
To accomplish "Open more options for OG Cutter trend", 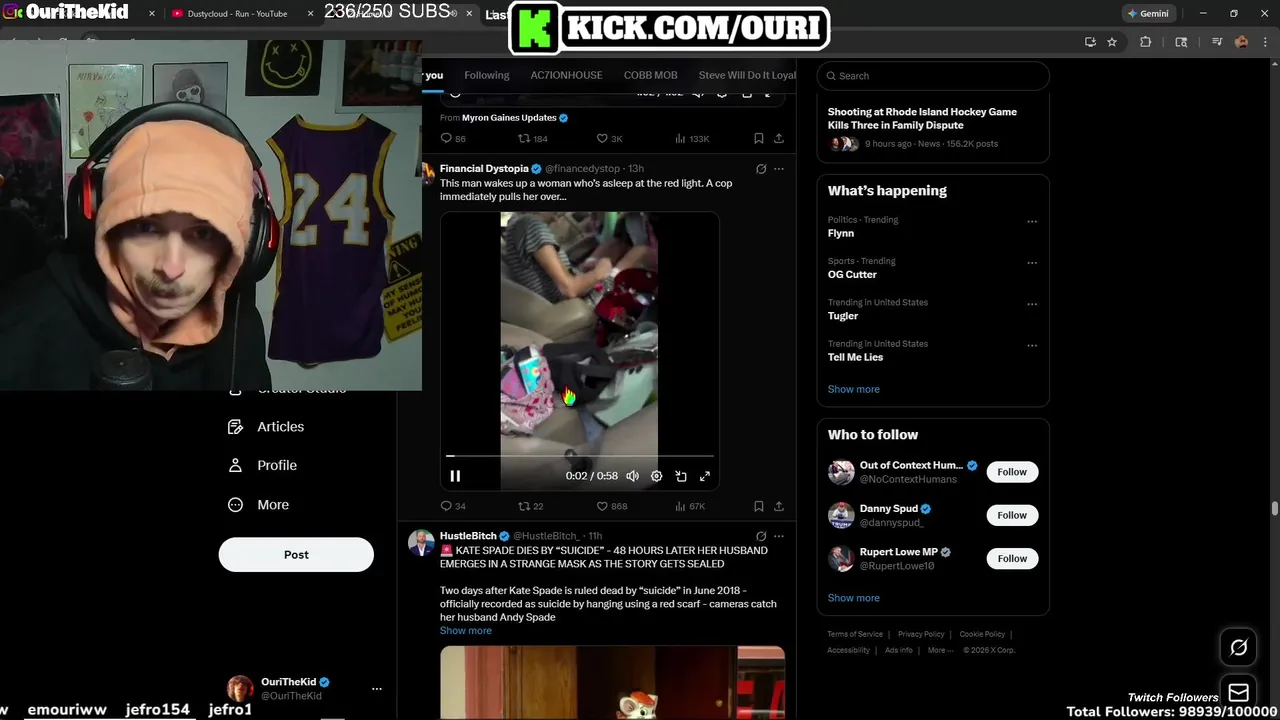I will click(1032, 263).
